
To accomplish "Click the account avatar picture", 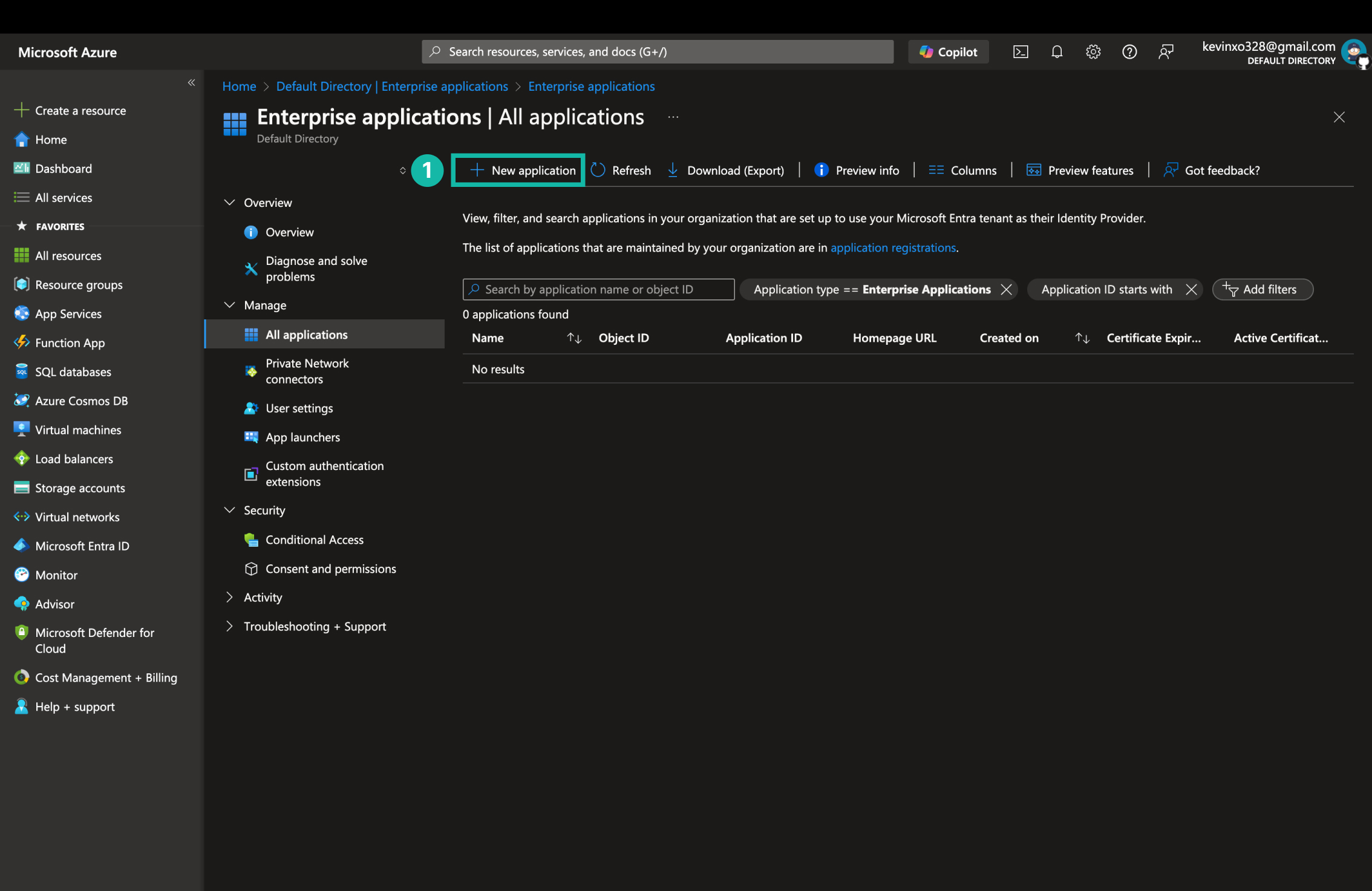I will click(1353, 52).
